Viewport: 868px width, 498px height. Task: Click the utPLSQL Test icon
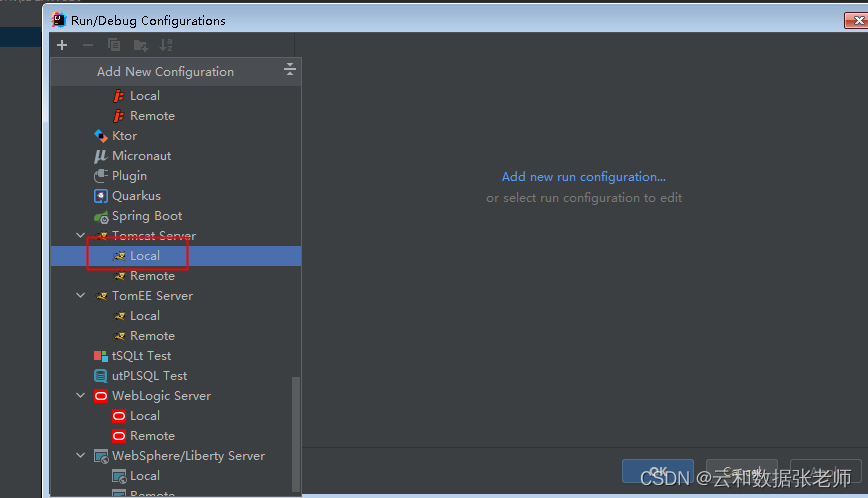pyautogui.click(x=101, y=376)
